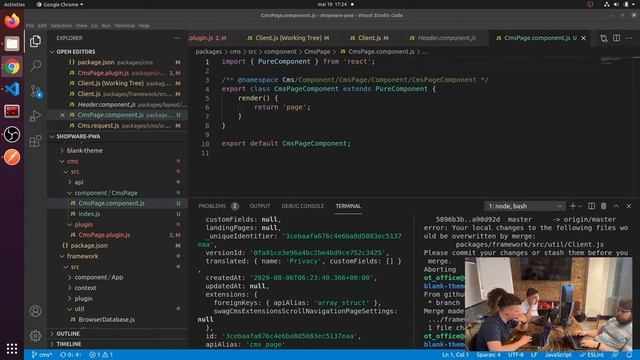
Task: Open Postman from the dock
Action: (x=12, y=157)
